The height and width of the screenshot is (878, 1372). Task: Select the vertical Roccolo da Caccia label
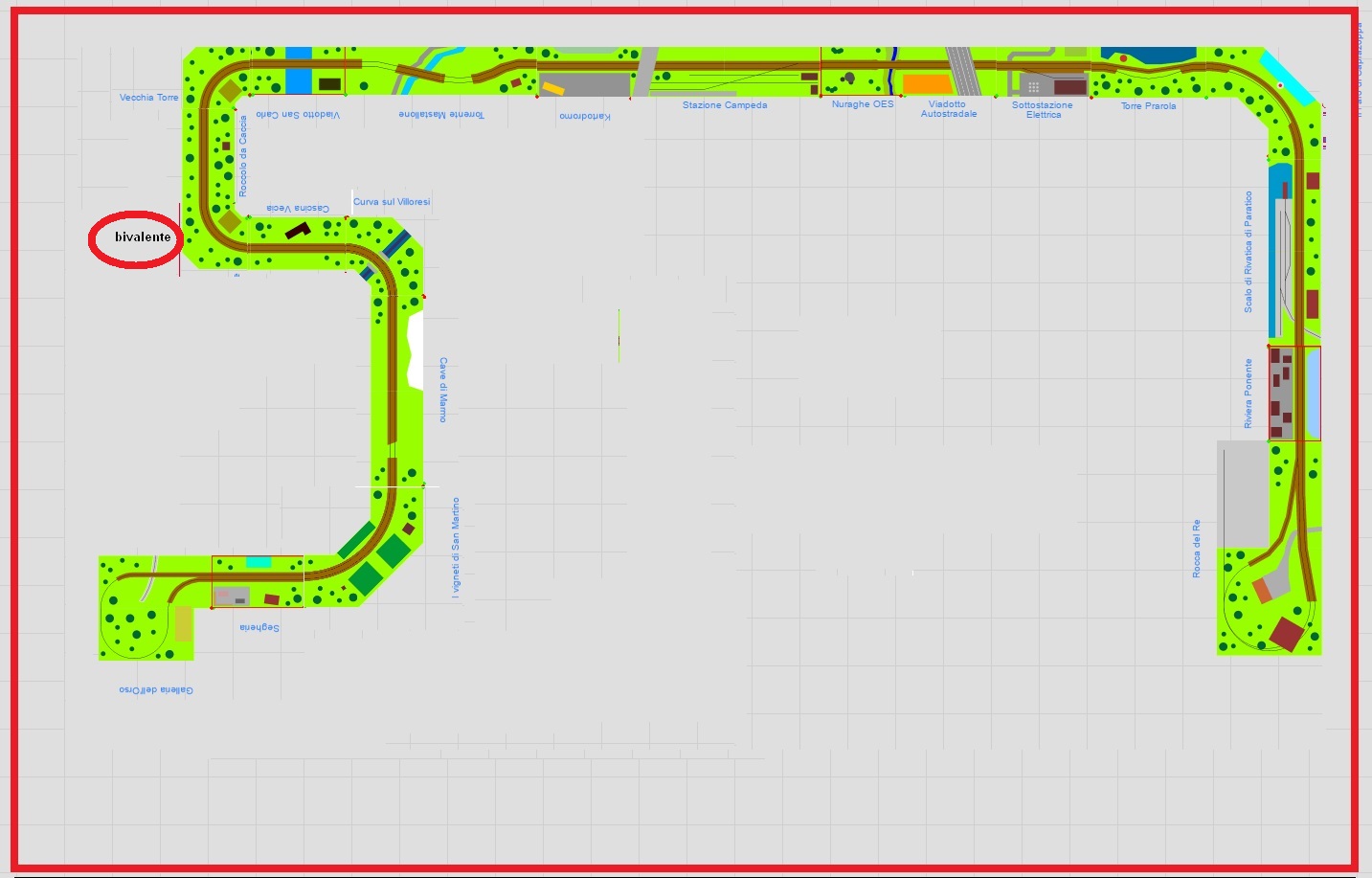pos(243,156)
